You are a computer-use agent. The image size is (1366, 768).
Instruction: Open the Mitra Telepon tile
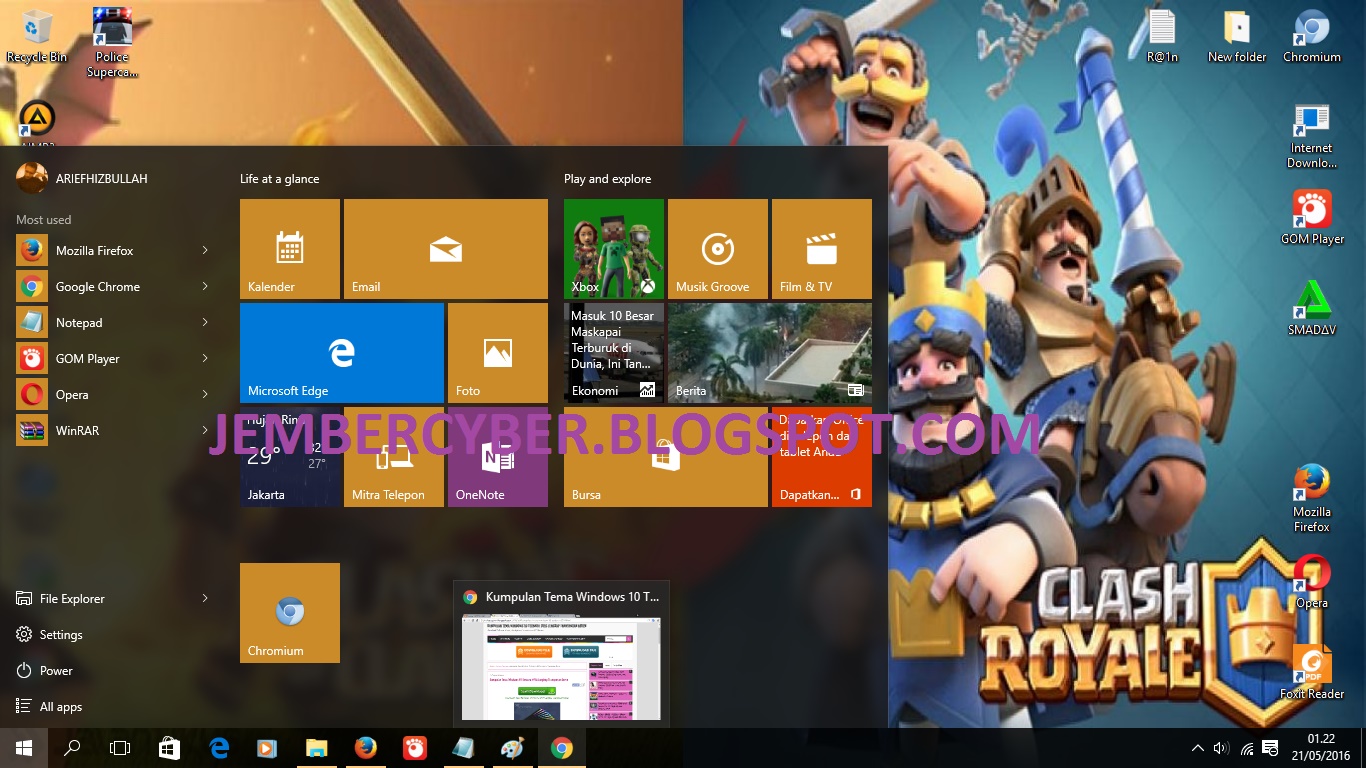pos(394,457)
